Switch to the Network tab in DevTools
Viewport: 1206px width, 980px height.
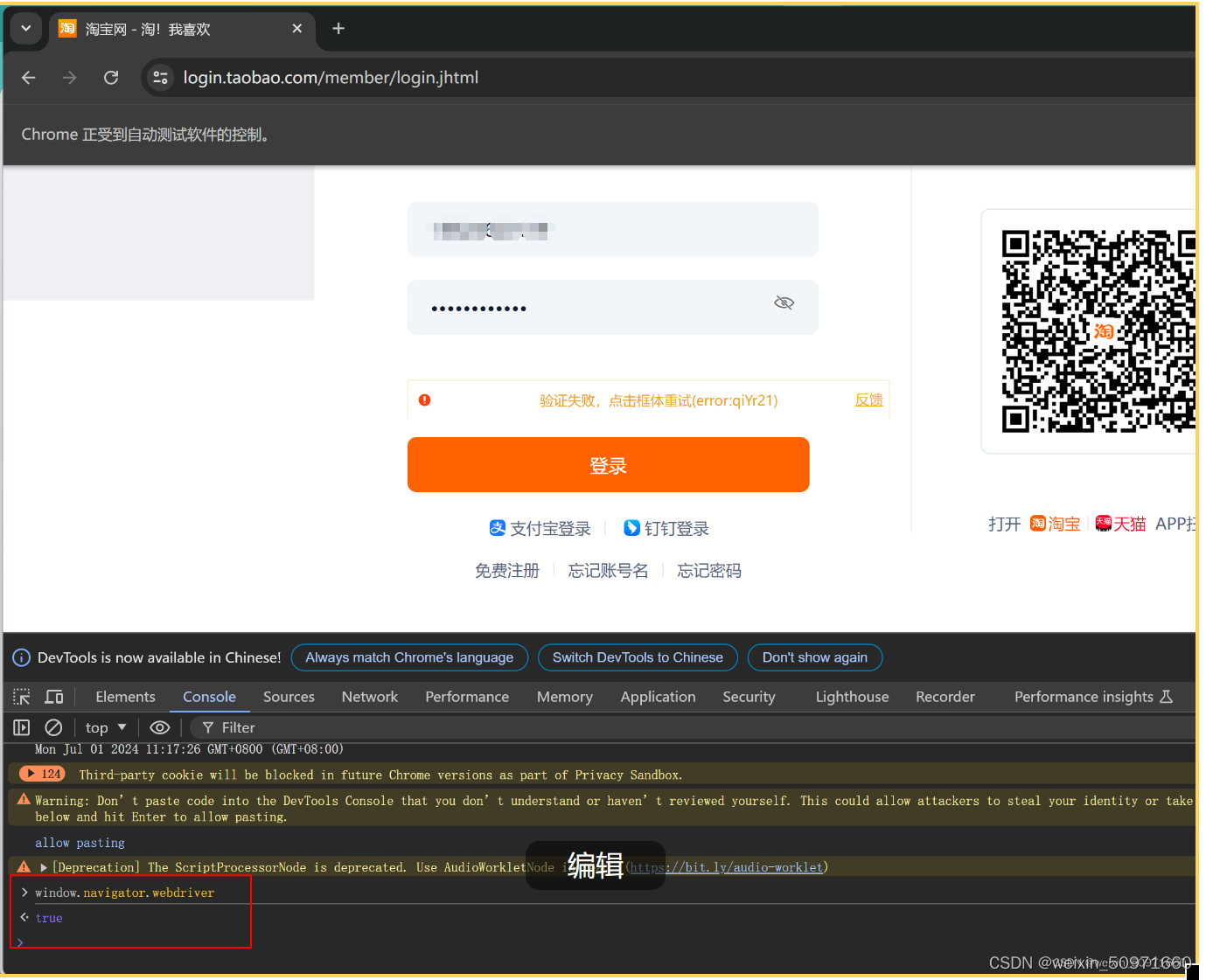369,697
